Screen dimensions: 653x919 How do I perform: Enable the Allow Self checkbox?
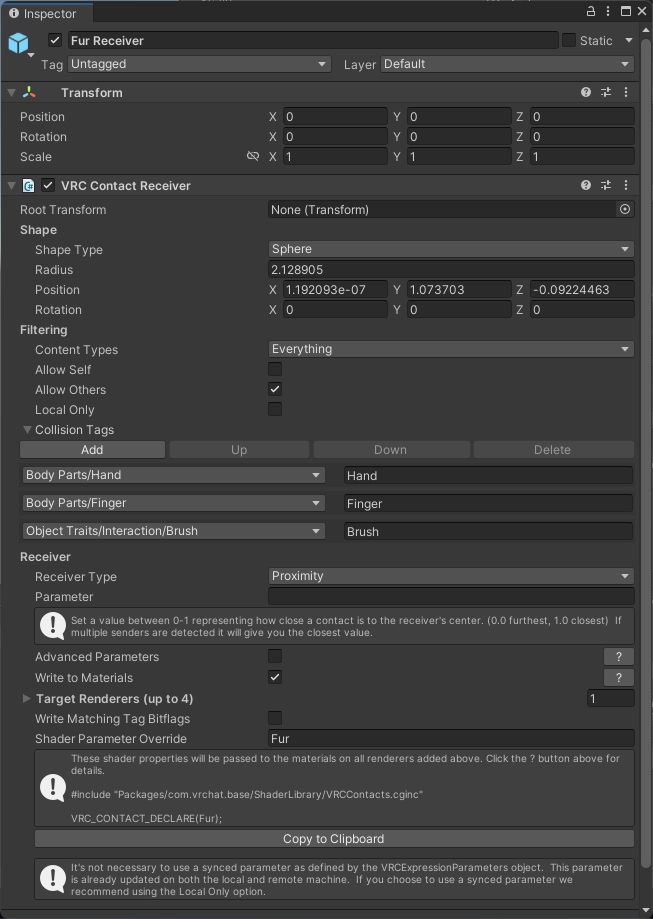(x=275, y=369)
